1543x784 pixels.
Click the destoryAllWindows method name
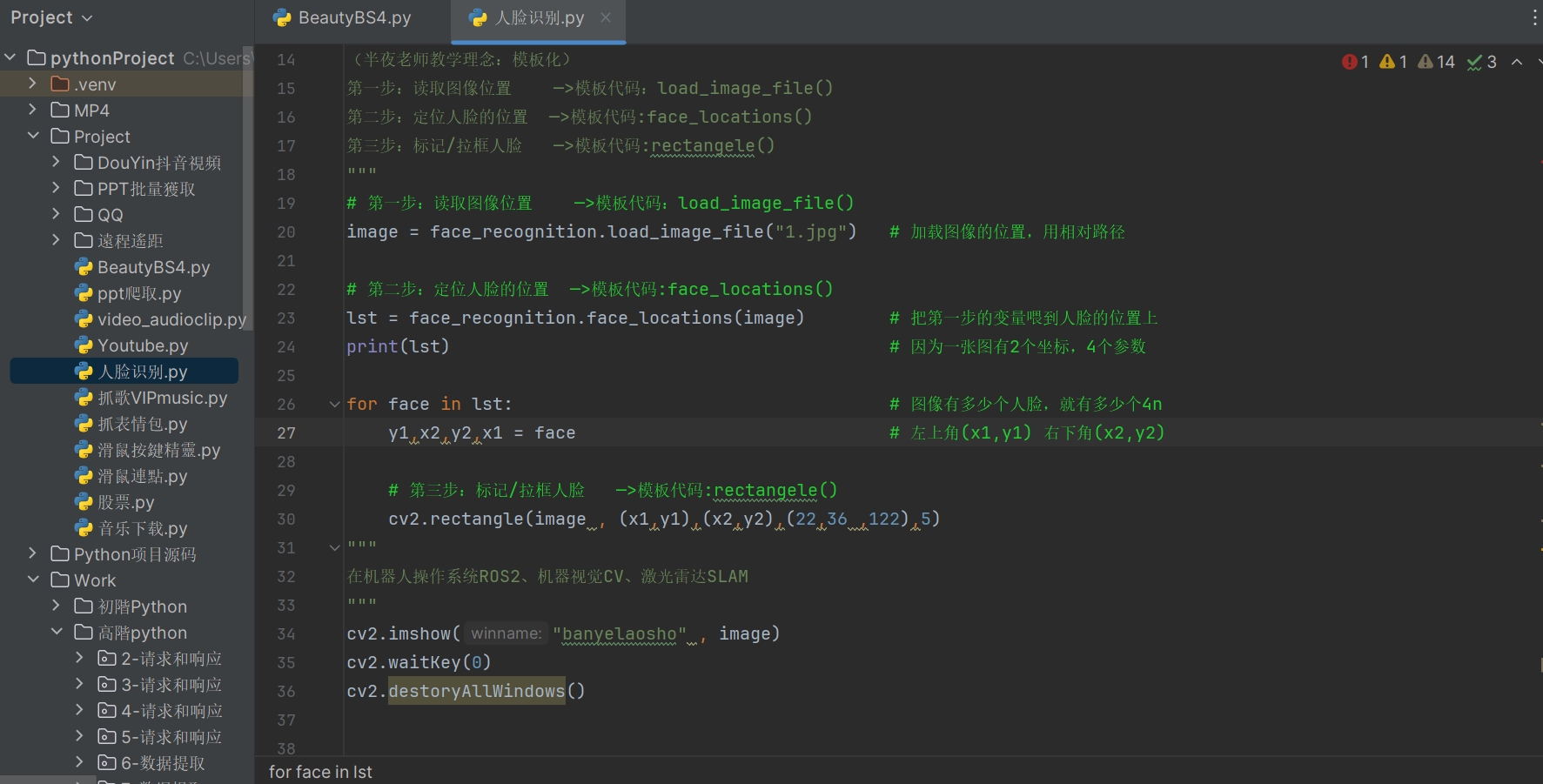[477, 691]
